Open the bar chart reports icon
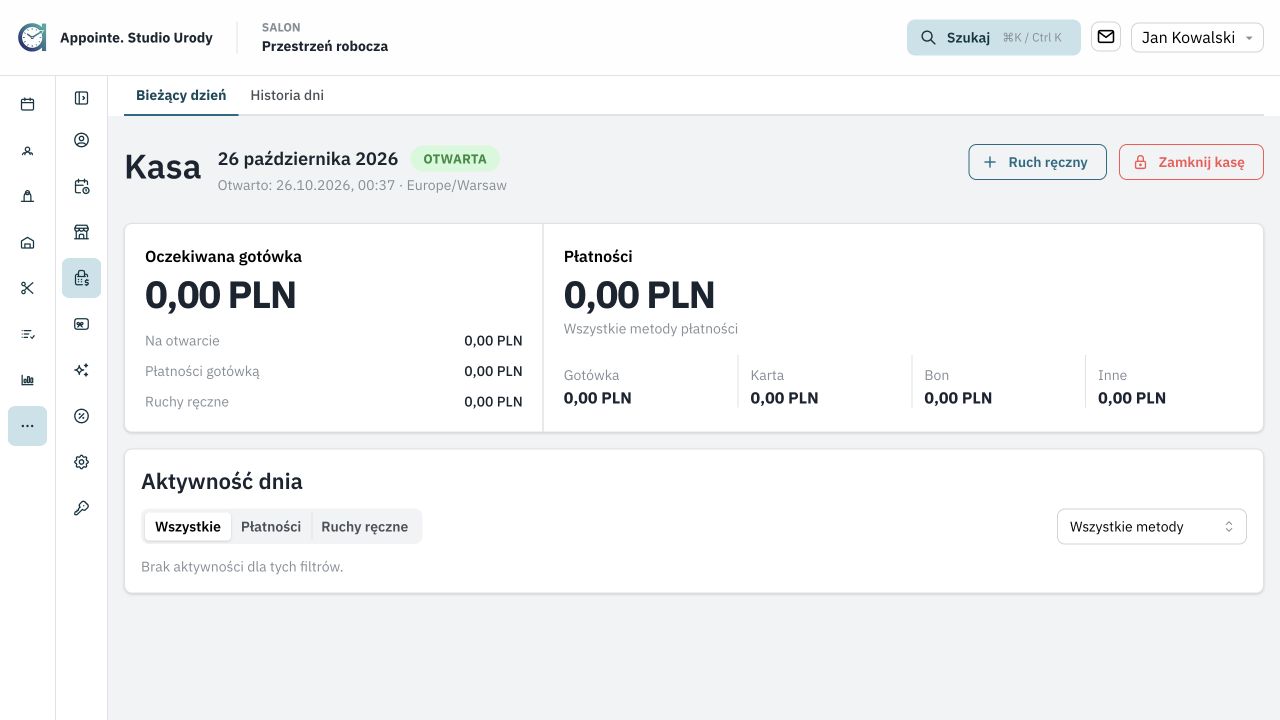The height and width of the screenshot is (720, 1280). coord(27,380)
